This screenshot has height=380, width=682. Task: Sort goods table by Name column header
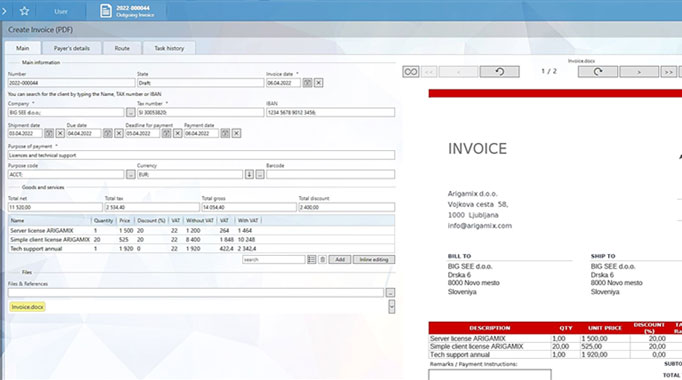(x=50, y=220)
